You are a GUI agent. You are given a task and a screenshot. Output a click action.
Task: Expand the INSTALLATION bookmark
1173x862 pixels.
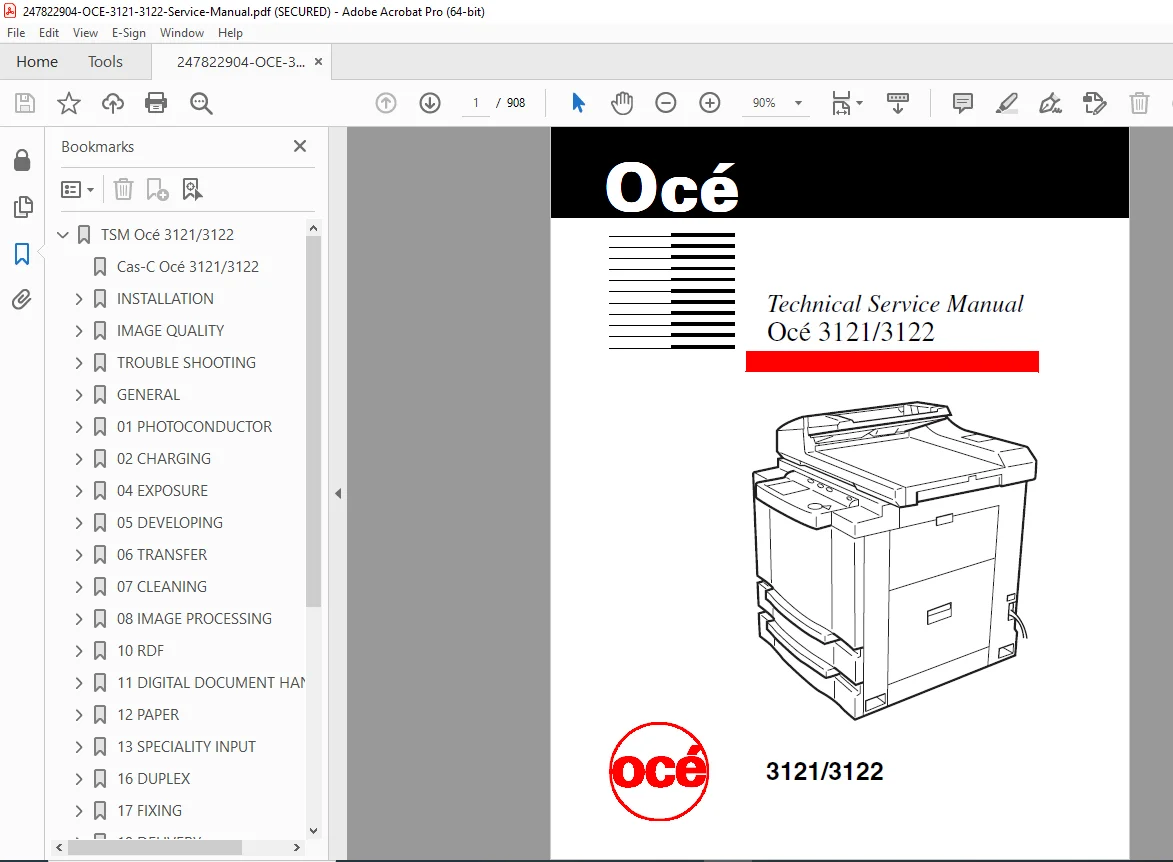pyautogui.click(x=79, y=299)
